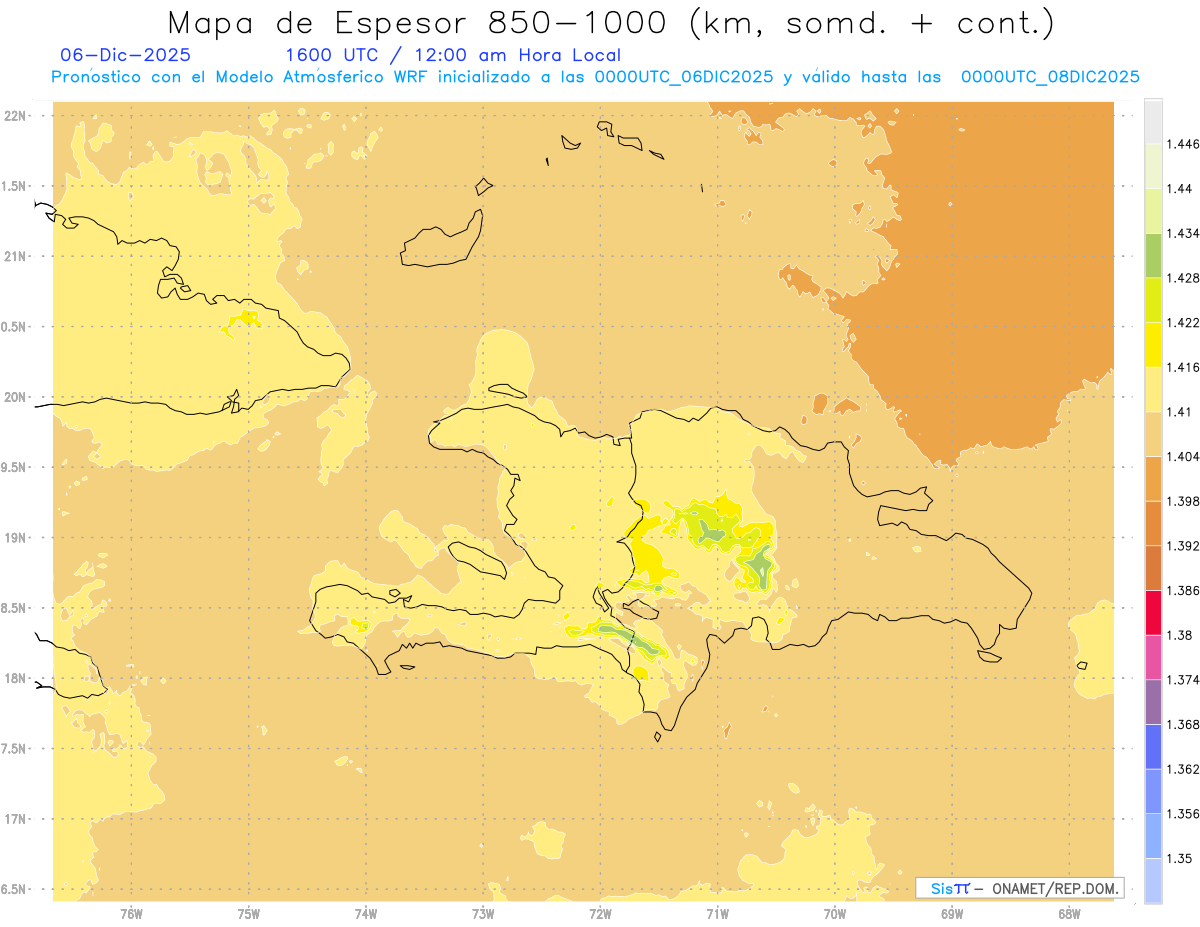Click the red band in the color legend
This screenshot has height=927, width=1200.
pyautogui.click(x=1153, y=613)
